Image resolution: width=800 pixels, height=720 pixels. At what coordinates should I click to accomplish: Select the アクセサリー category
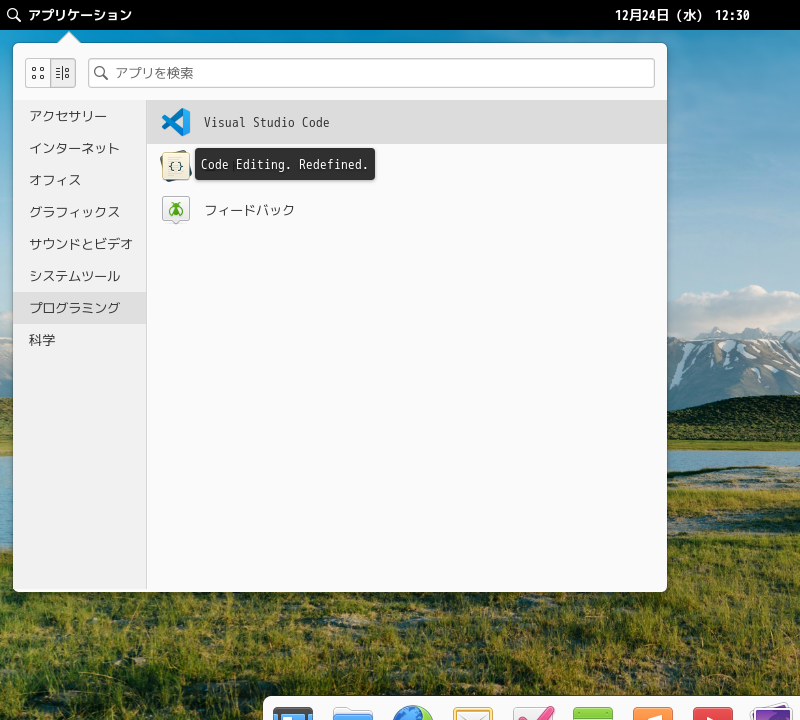point(80,116)
